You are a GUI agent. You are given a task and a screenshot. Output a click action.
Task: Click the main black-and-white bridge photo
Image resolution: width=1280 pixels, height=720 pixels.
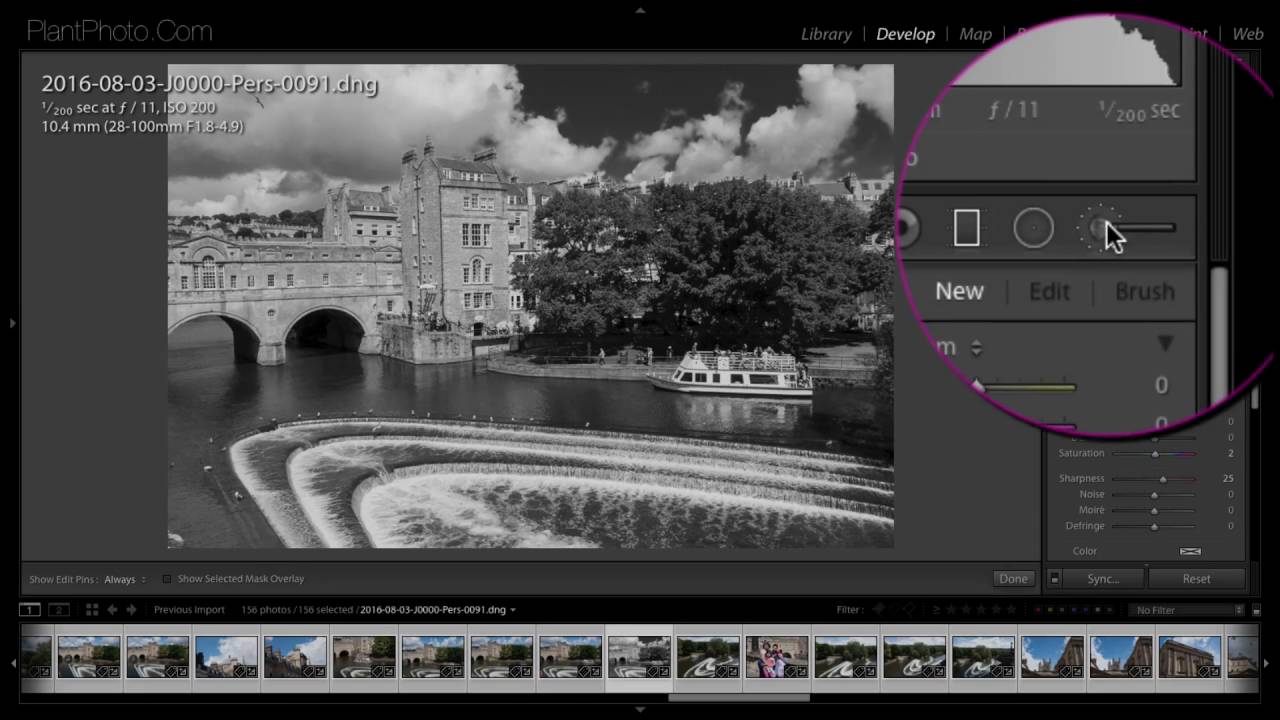(530, 306)
